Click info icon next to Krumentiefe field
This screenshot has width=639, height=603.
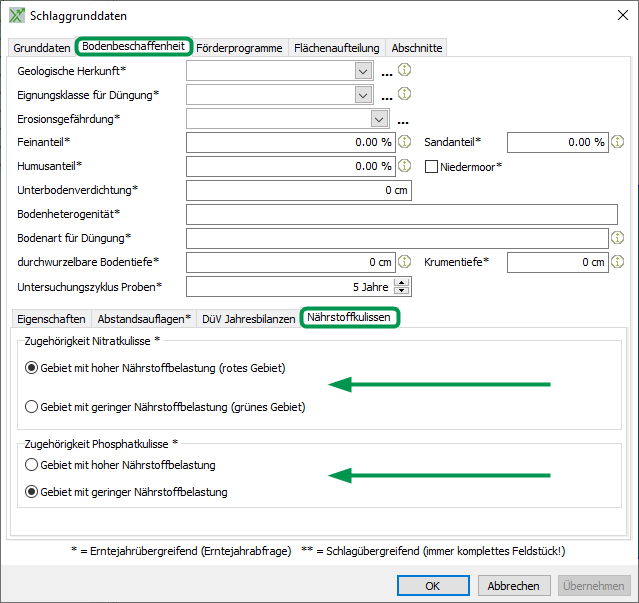[617, 262]
